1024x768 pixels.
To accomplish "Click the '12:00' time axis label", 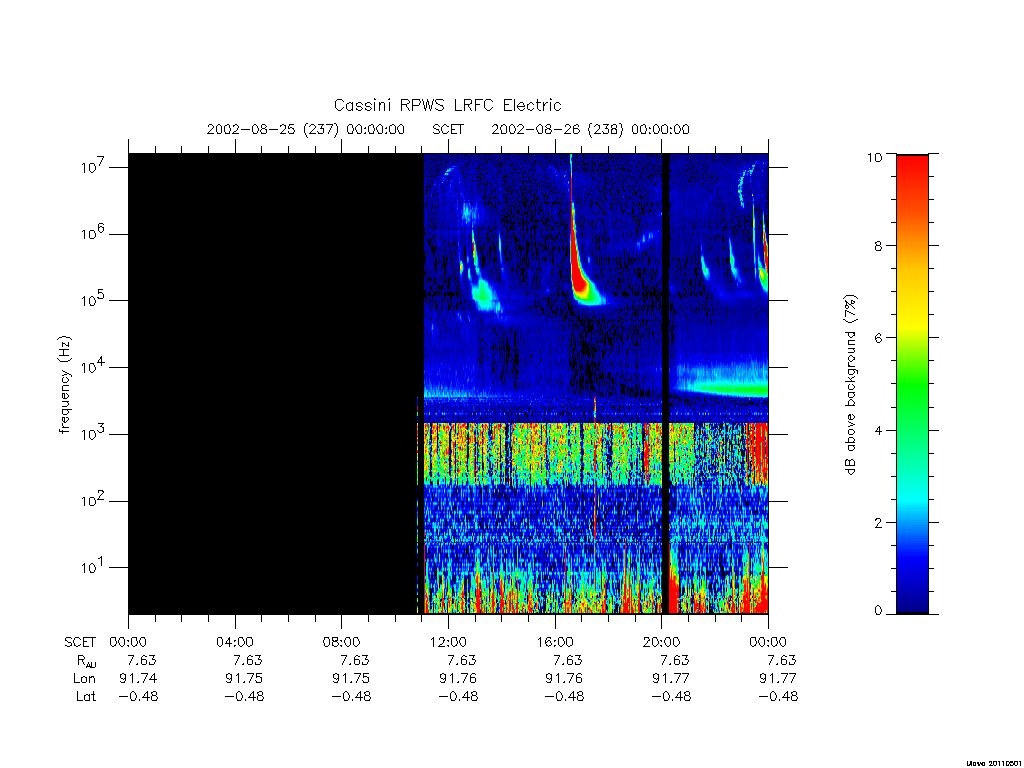I will [448, 642].
